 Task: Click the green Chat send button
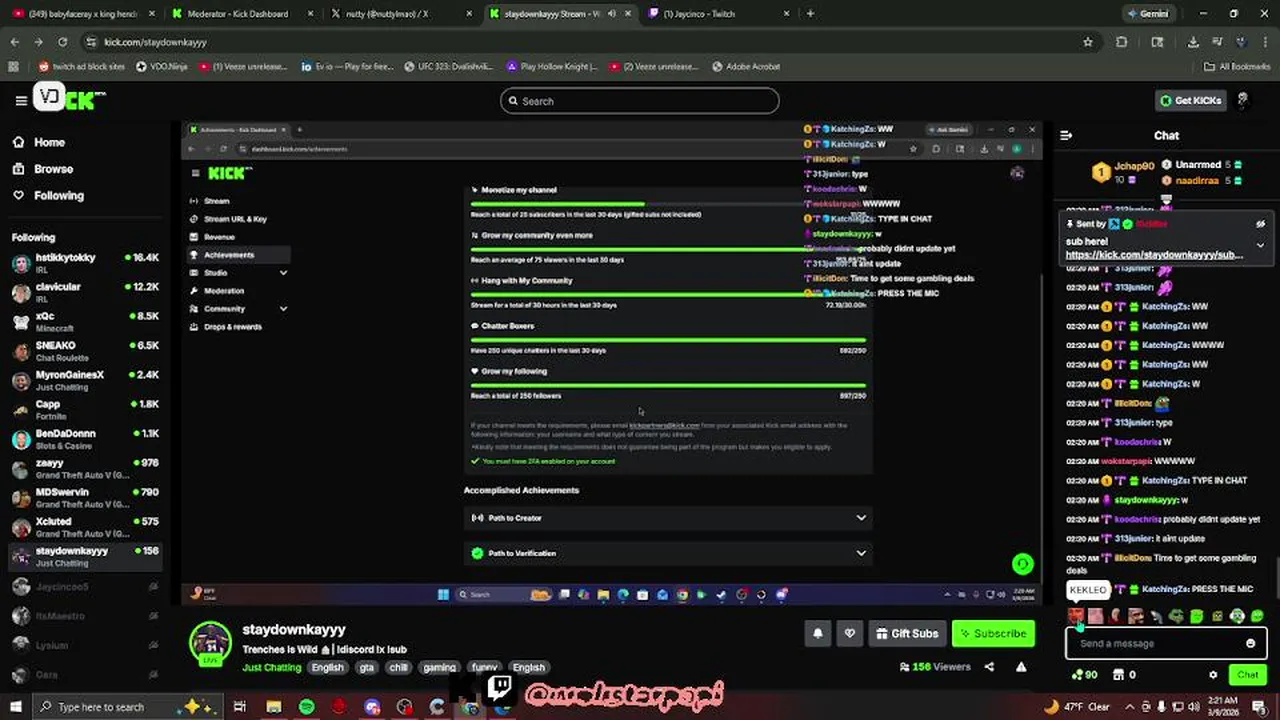(1247, 675)
